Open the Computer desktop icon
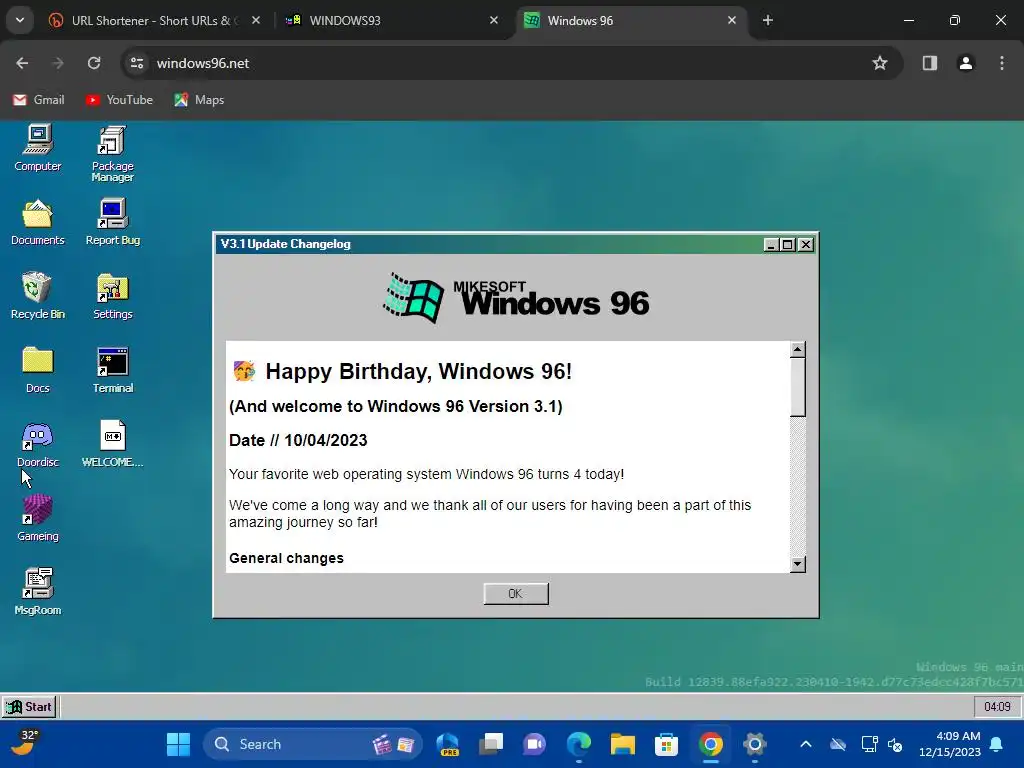Screen dimensions: 1024x768 coord(38,148)
